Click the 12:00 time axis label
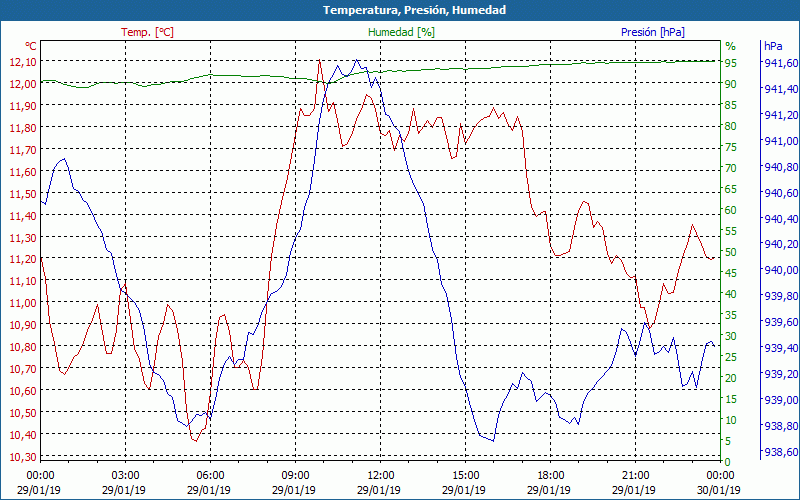Viewport: 800px width, 500px height. [379, 476]
